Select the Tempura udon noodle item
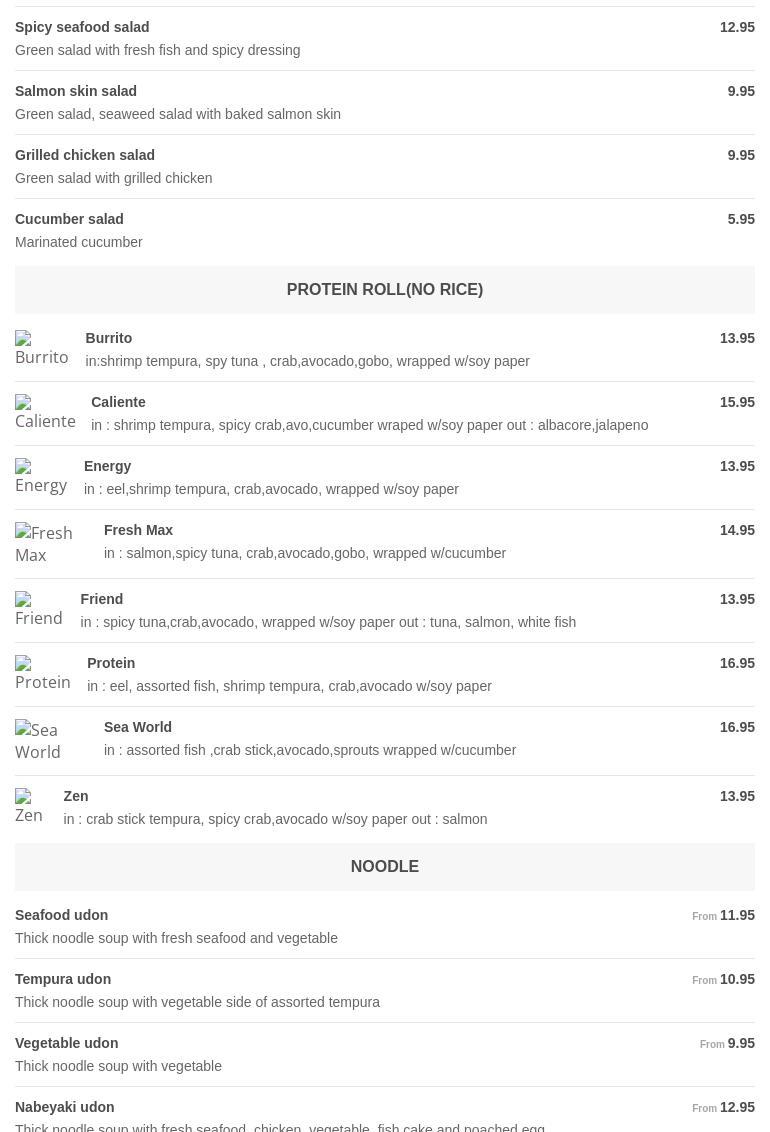The width and height of the screenshot is (770, 1132). 63,979
